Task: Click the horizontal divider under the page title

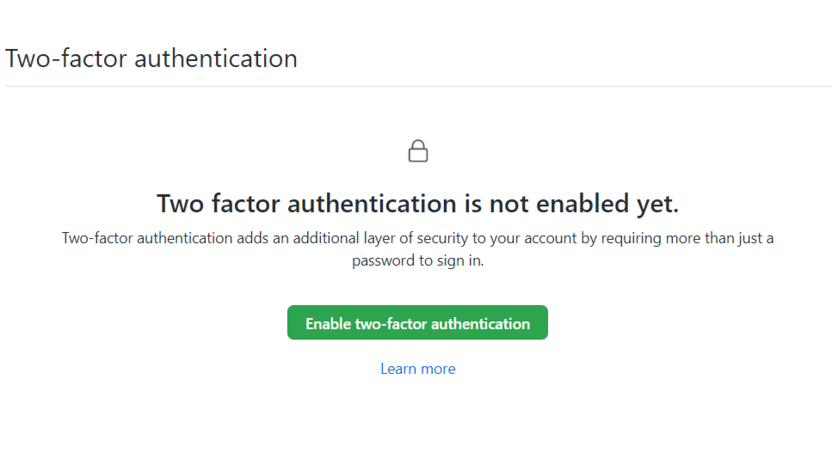Action: tap(418, 87)
